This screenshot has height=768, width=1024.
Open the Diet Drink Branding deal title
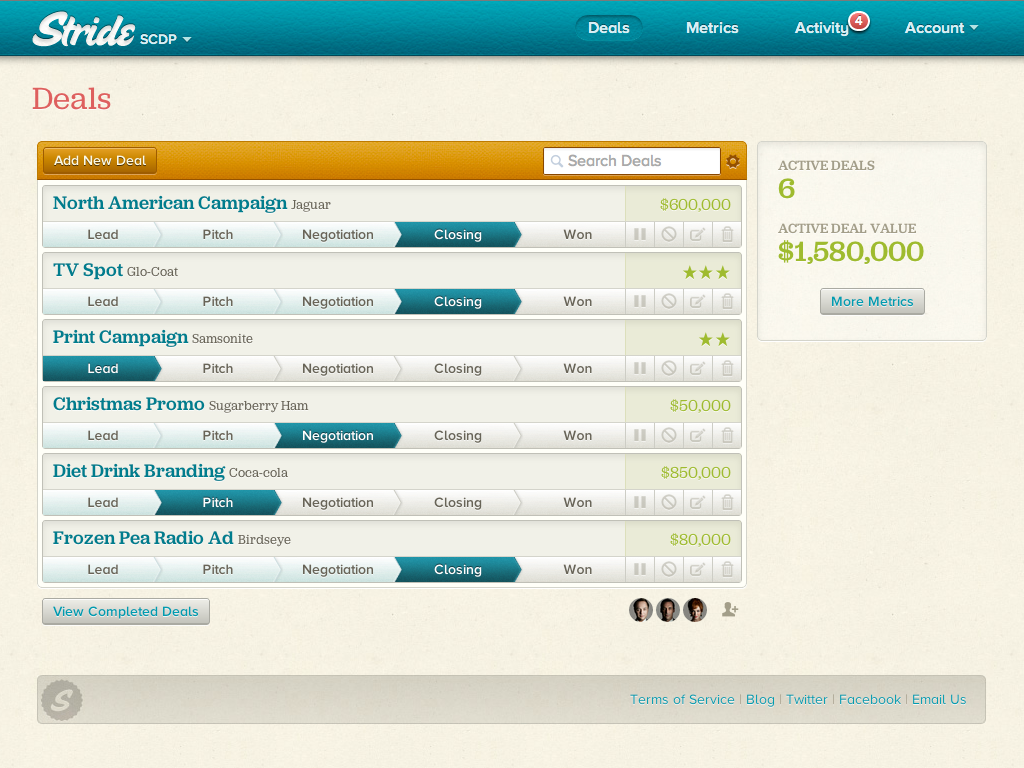point(138,471)
